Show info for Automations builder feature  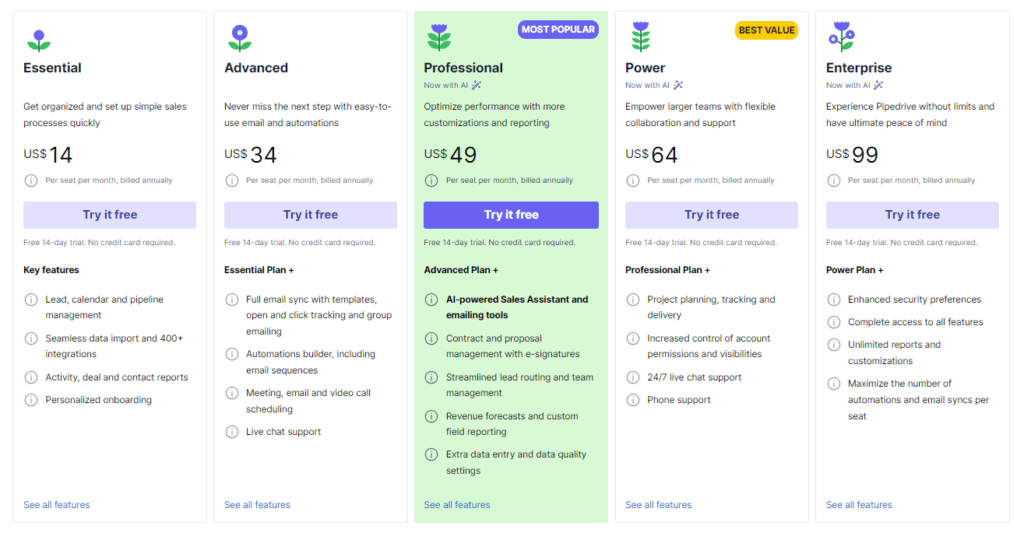point(232,354)
